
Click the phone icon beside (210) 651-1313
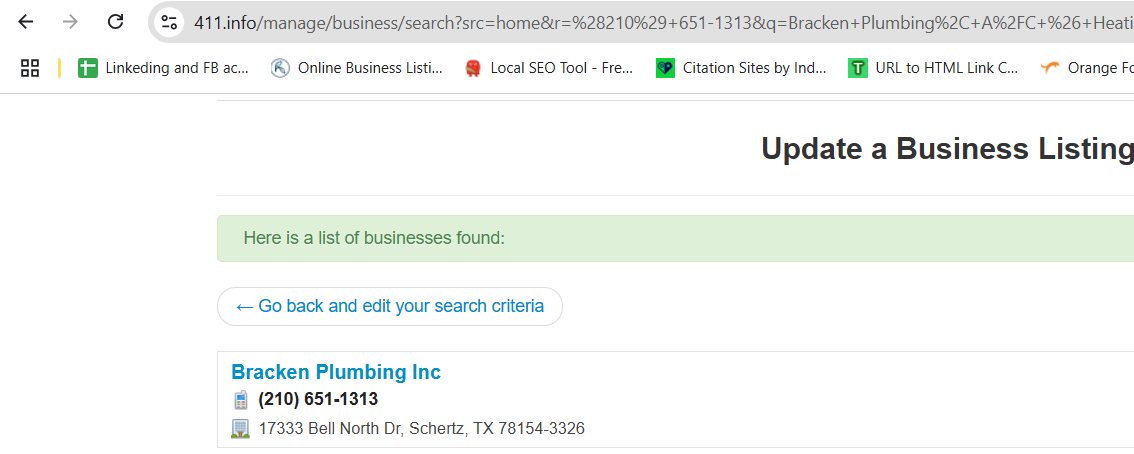click(240, 400)
